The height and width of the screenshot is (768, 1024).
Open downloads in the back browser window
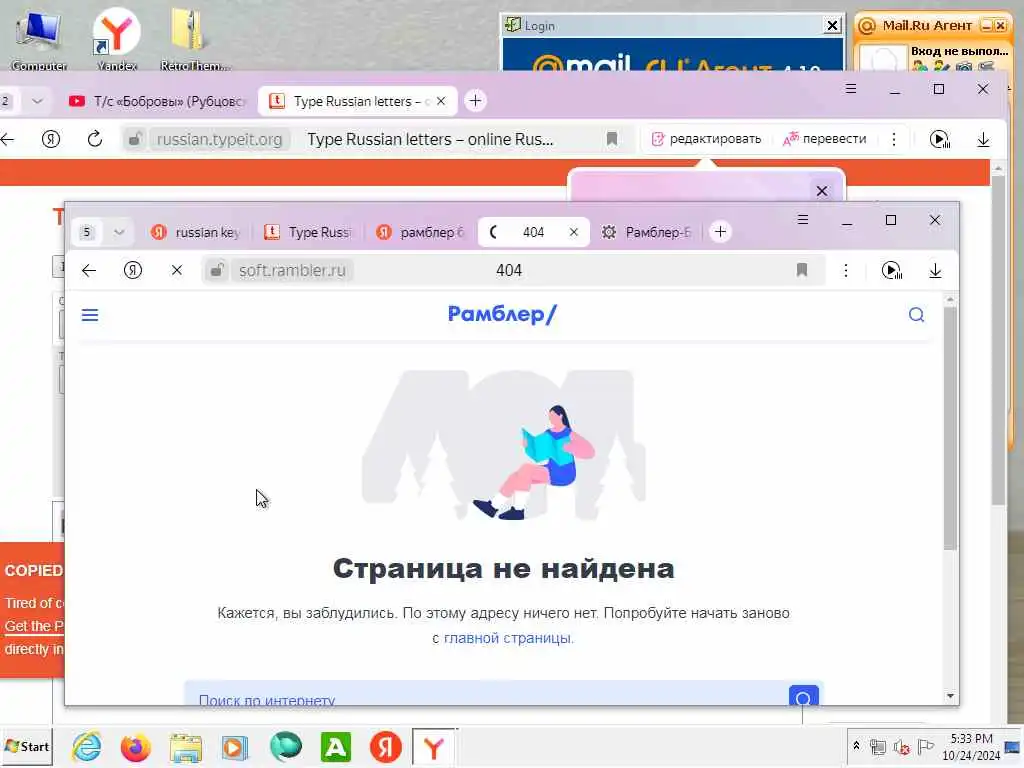tap(983, 139)
